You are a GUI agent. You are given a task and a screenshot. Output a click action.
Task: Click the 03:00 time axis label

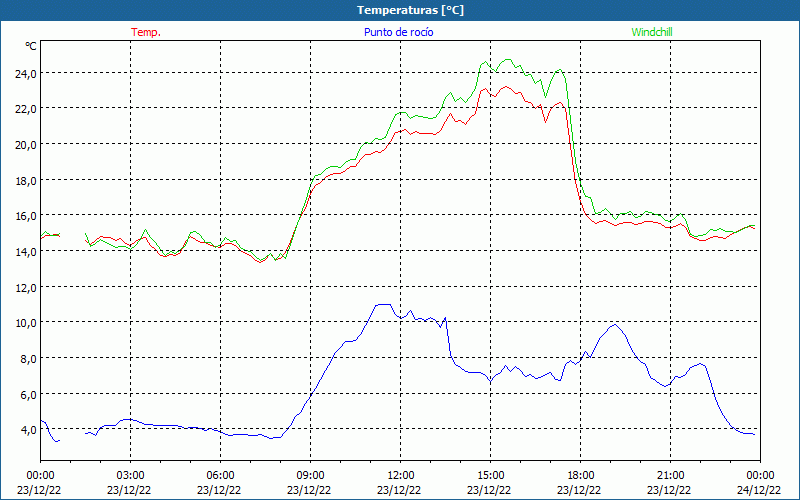[x=130, y=476]
